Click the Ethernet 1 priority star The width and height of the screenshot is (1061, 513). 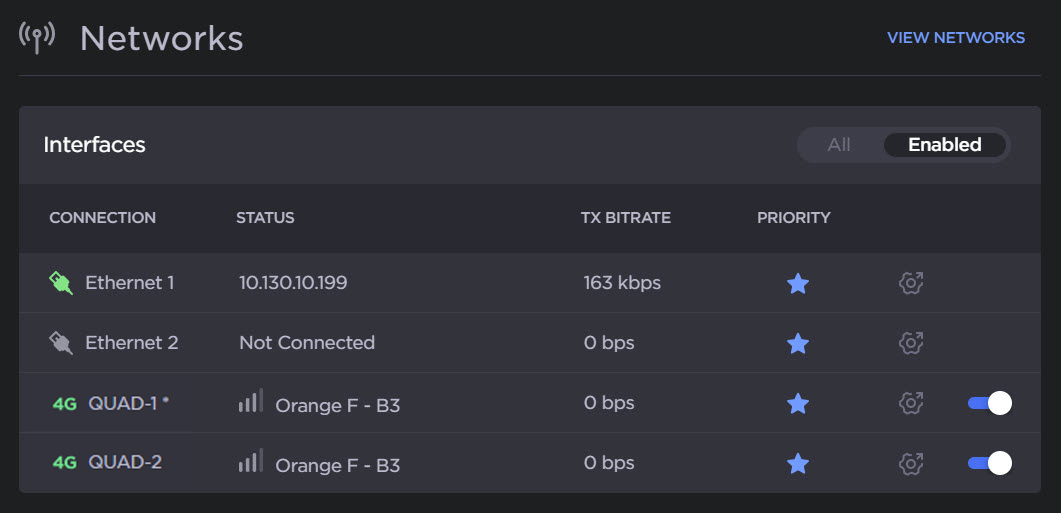(x=797, y=284)
